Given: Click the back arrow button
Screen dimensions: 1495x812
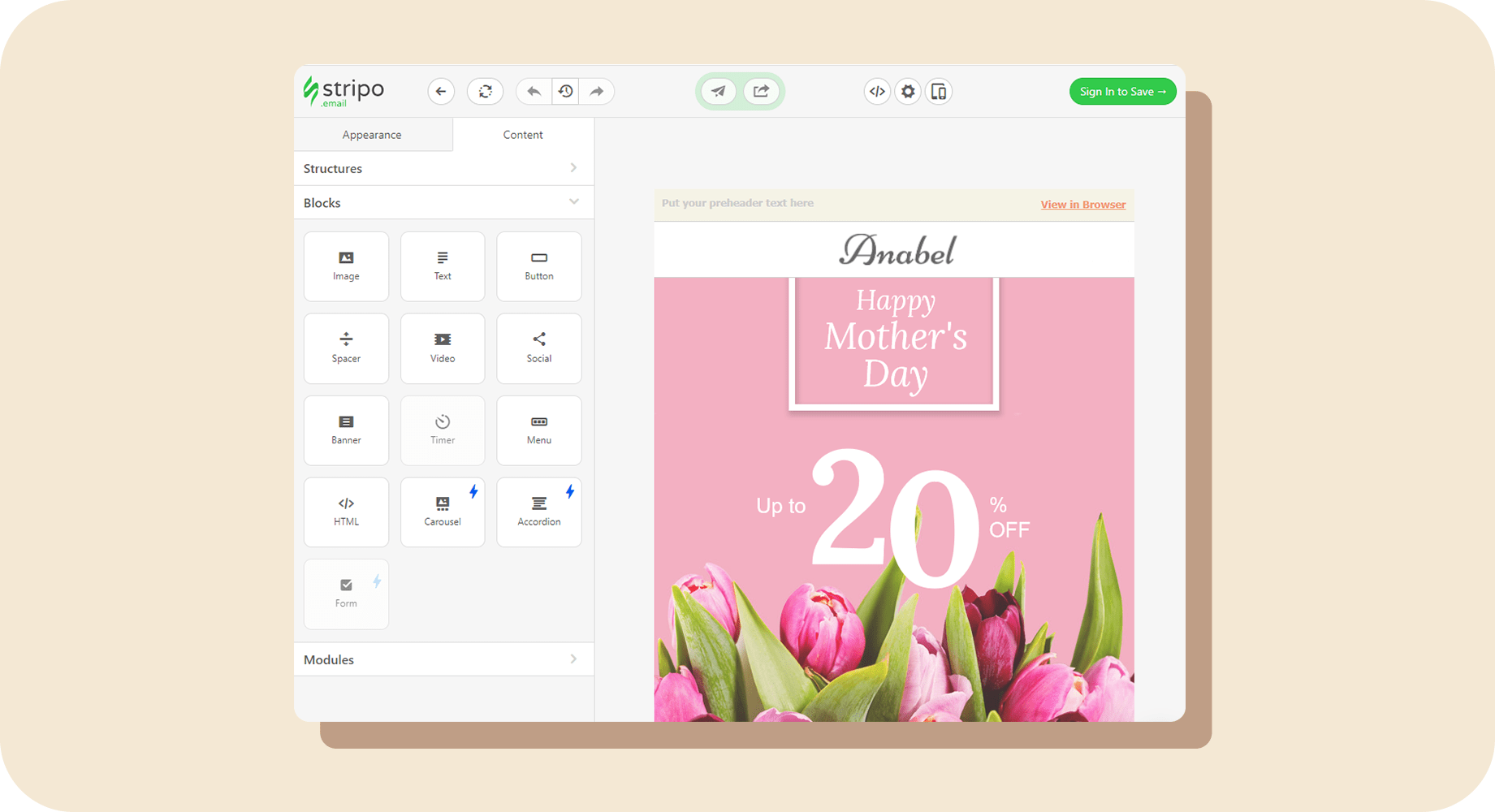Looking at the screenshot, I should [441, 92].
